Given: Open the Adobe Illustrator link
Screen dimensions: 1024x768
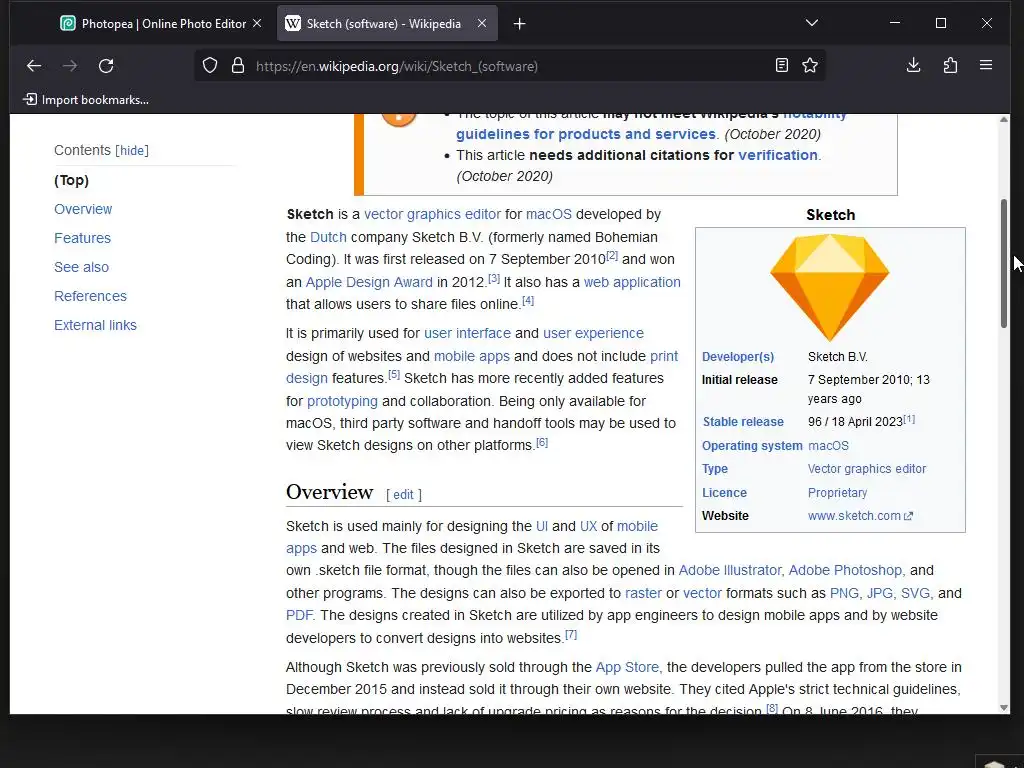Looking at the screenshot, I should click(729, 570).
